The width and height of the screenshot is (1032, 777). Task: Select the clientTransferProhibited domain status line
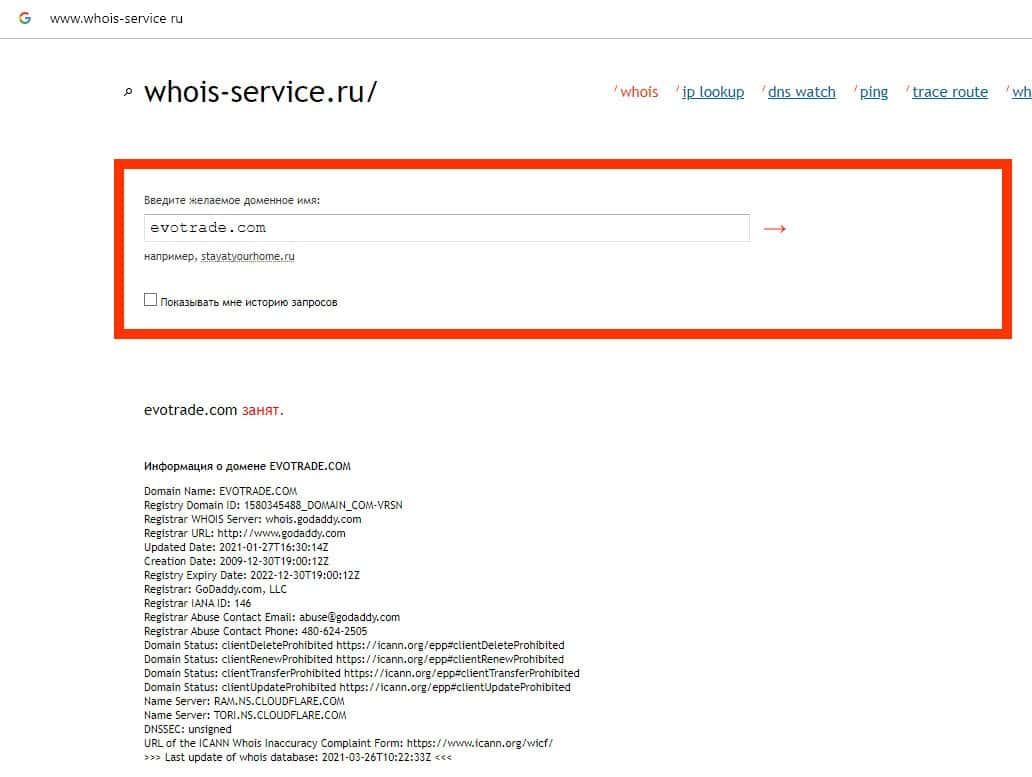[x=362, y=673]
